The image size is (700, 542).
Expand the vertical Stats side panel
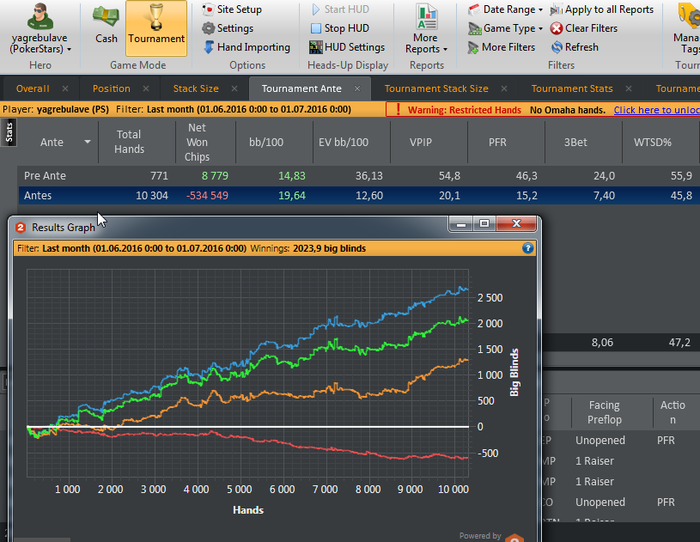tap(9, 133)
